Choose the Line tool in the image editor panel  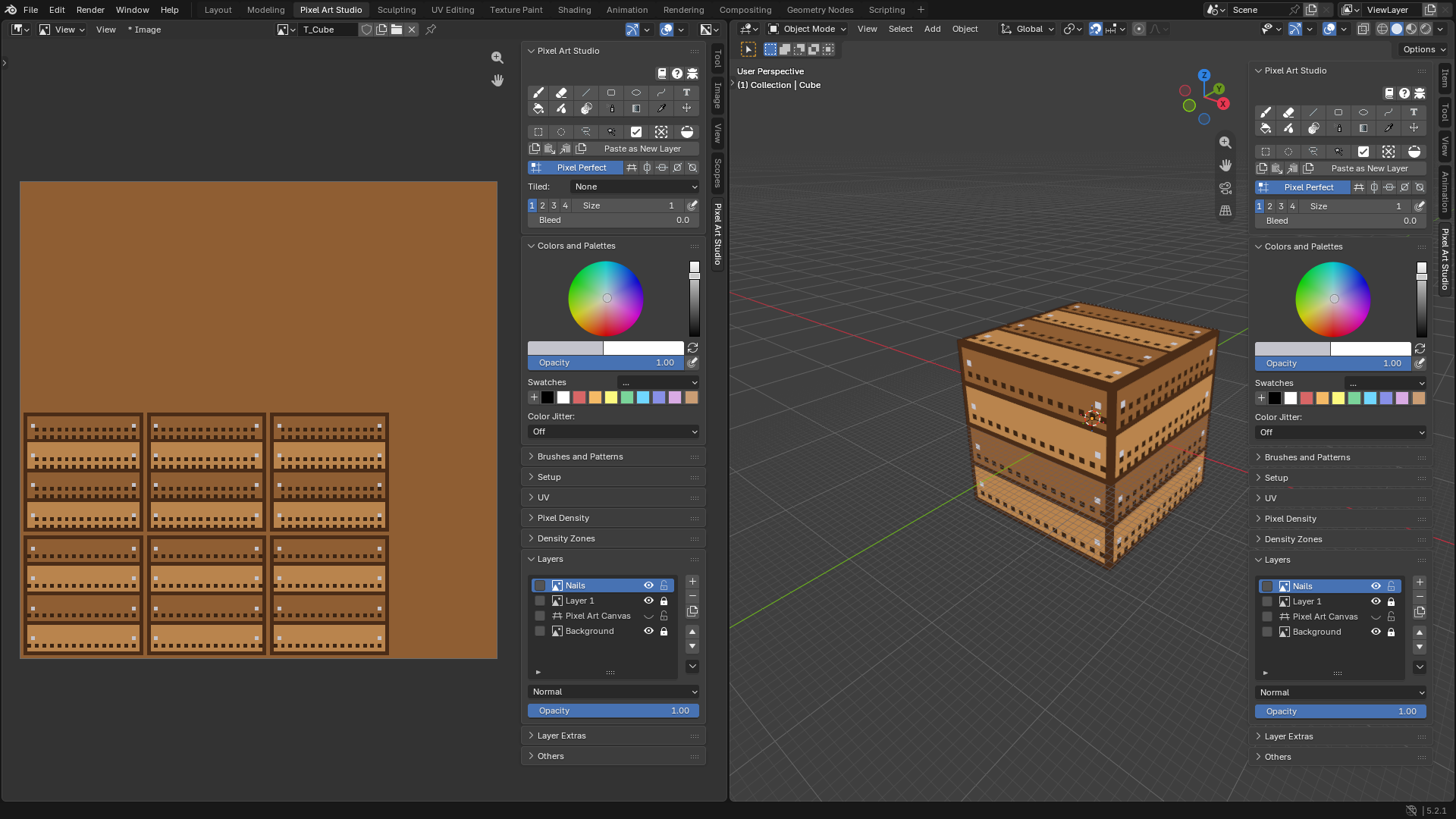[586, 93]
